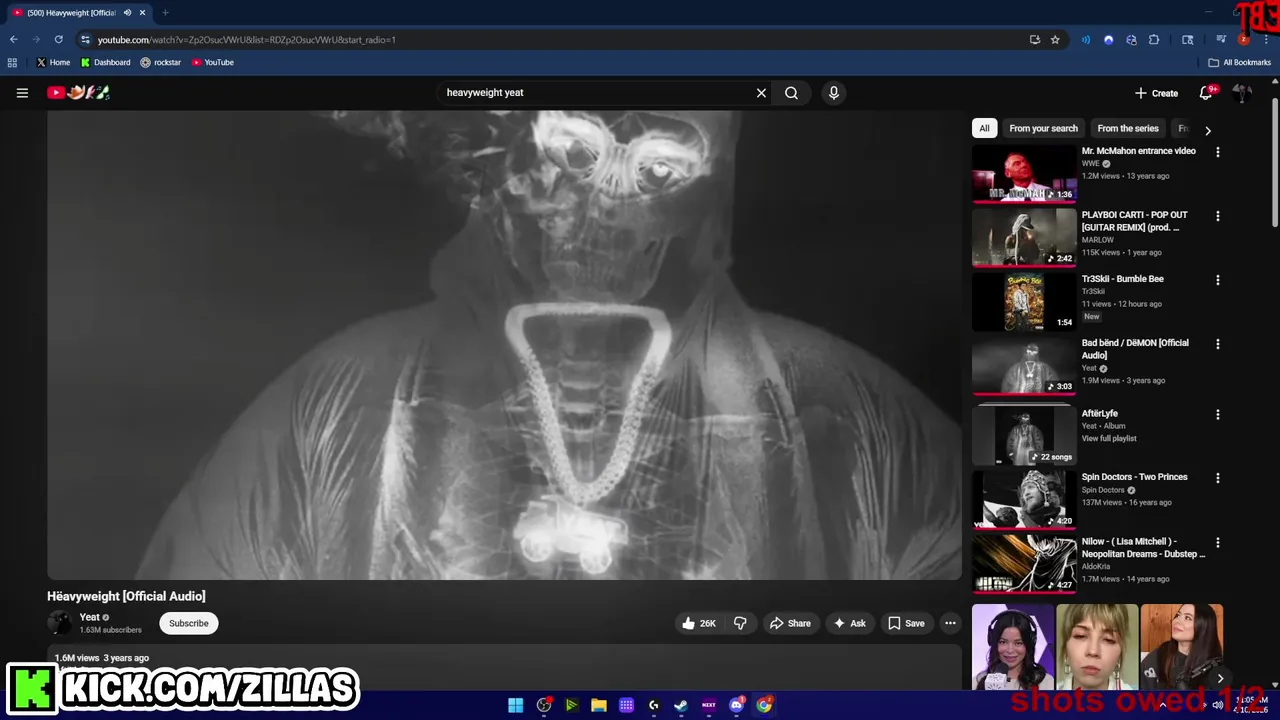Open the YouTube account avatar menu

(1242, 93)
